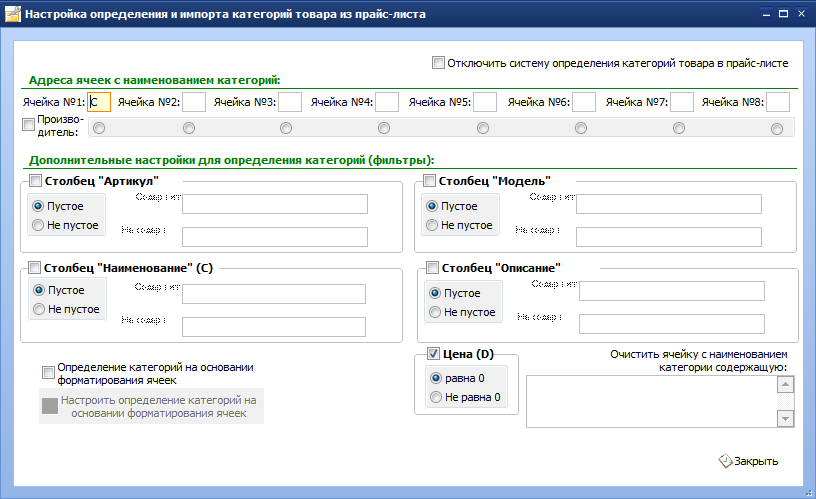Click the lower text field in Наименование group

click(274, 327)
